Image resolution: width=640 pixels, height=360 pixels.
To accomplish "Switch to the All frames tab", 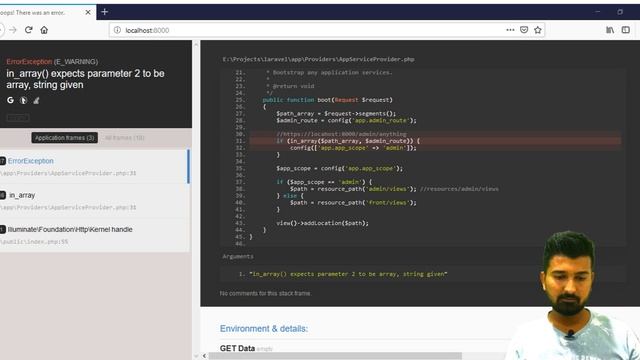I will 124,138.
